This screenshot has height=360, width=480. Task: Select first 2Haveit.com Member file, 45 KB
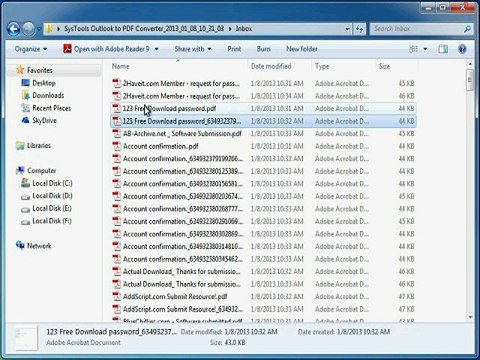coord(263,83)
